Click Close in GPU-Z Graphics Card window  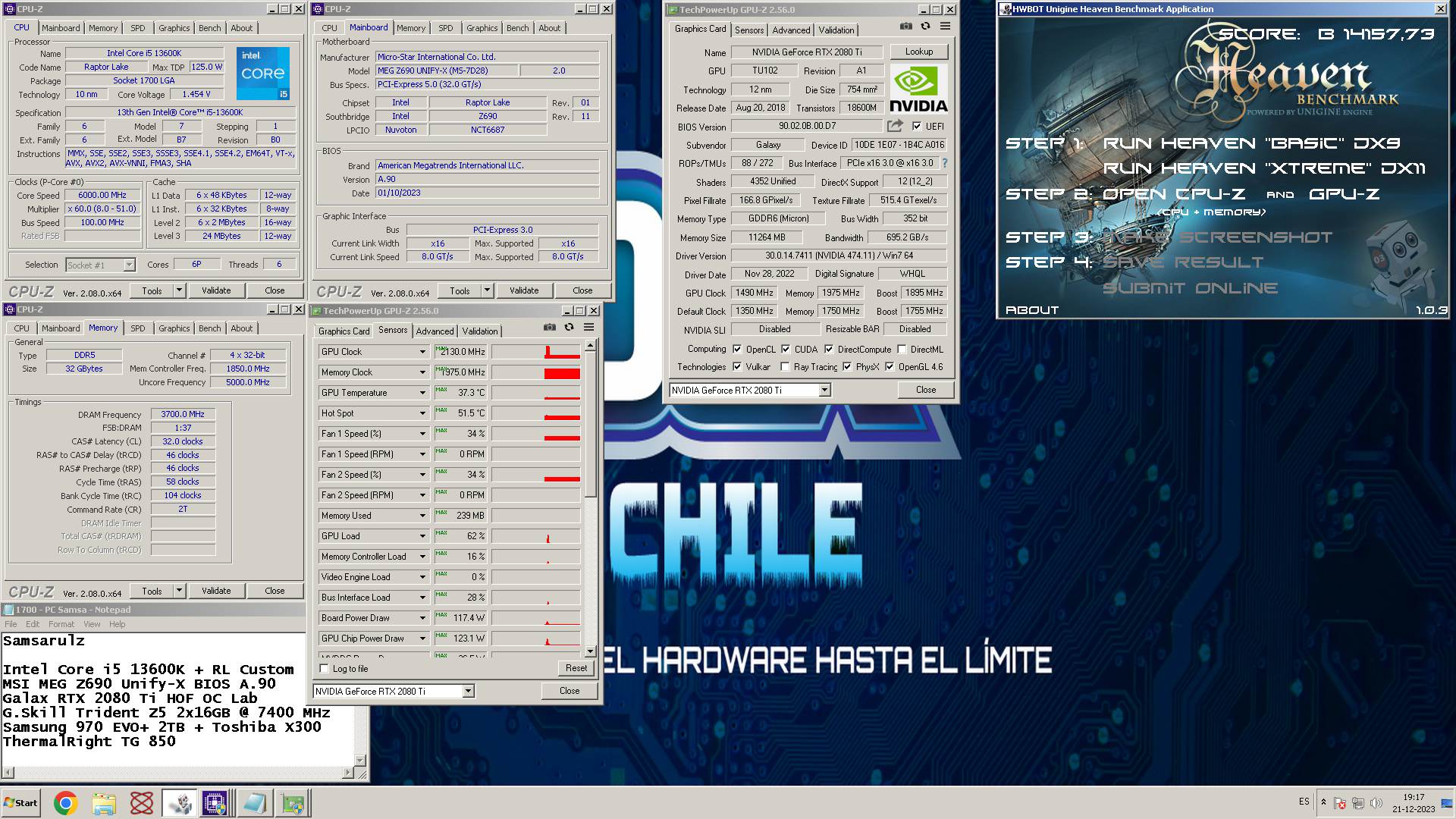coord(926,390)
